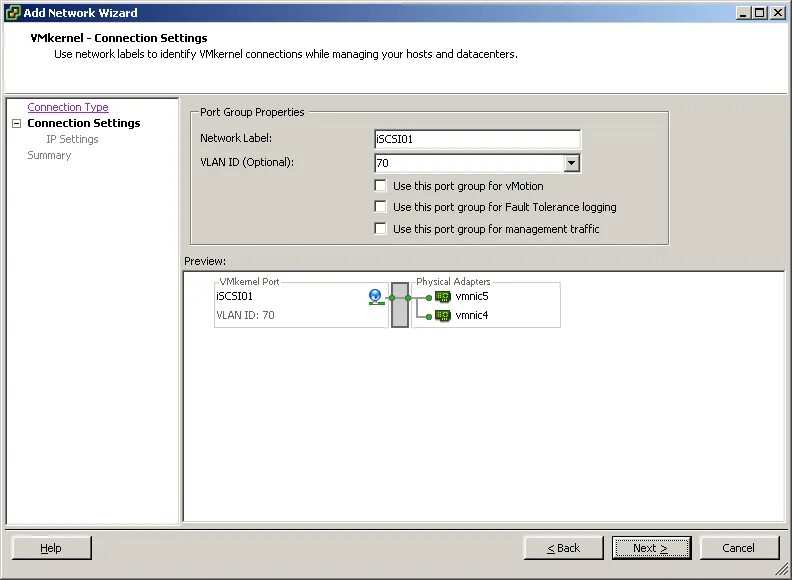Click the 'Fault Tolerance logging' option label
792x580 pixels.
505,207
